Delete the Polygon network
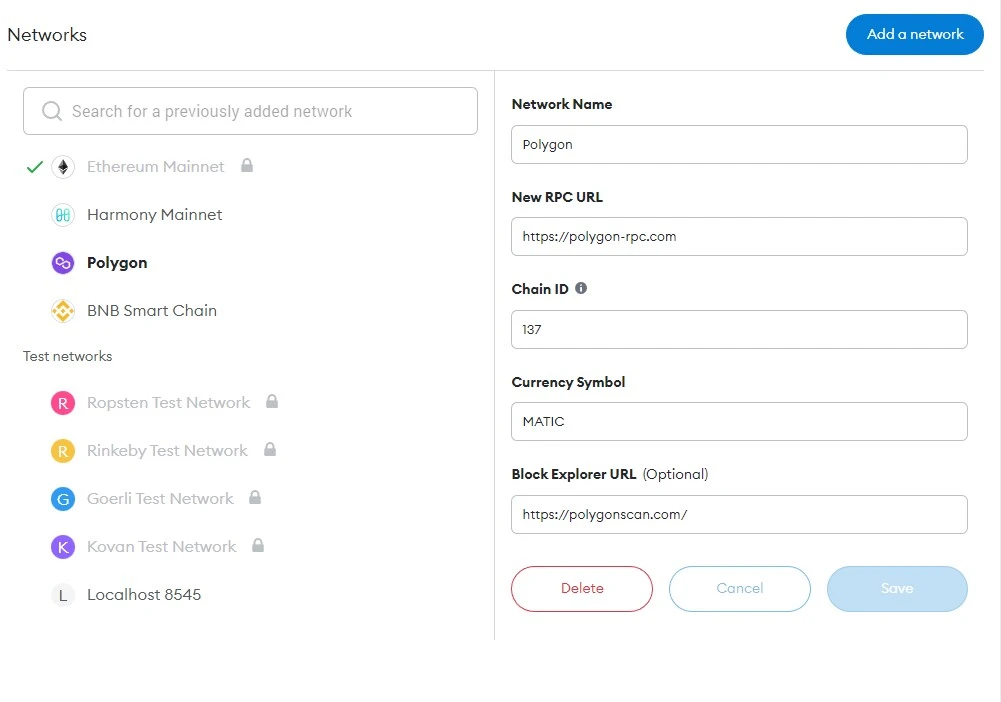 [x=582, y=588]
